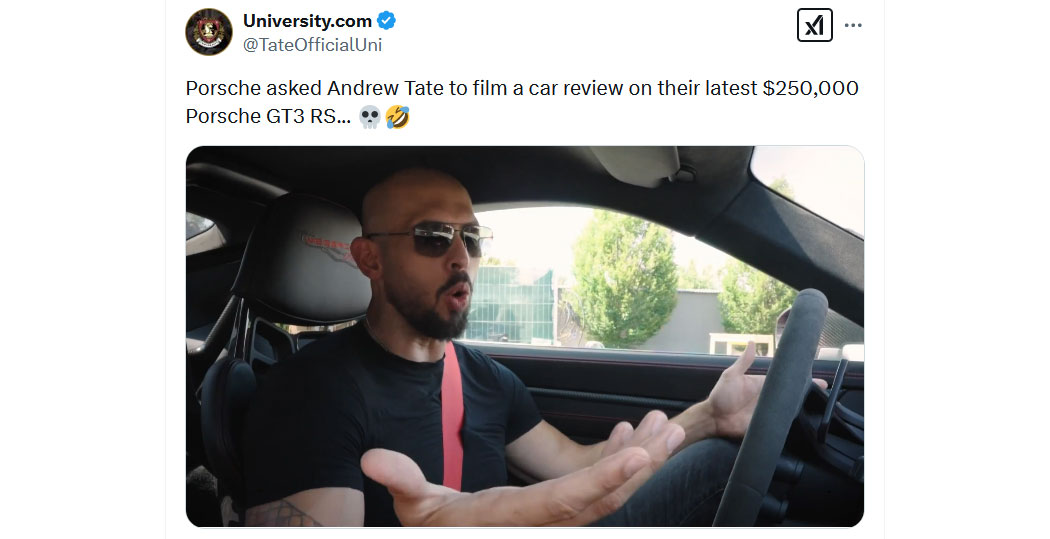Play the car review video thumbnail

pyautogui.click(x=524, y=336)
